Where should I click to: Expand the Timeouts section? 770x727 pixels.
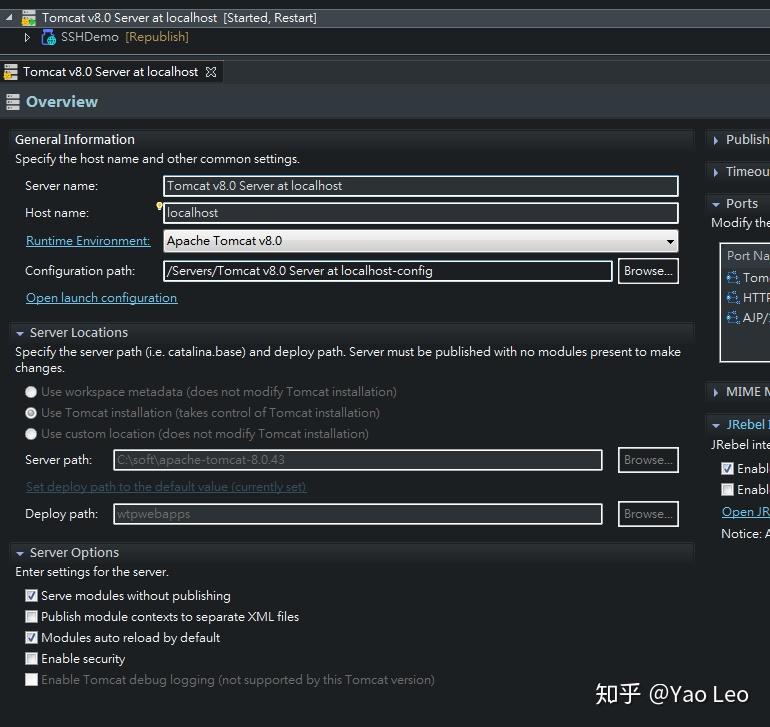[715, 172]
